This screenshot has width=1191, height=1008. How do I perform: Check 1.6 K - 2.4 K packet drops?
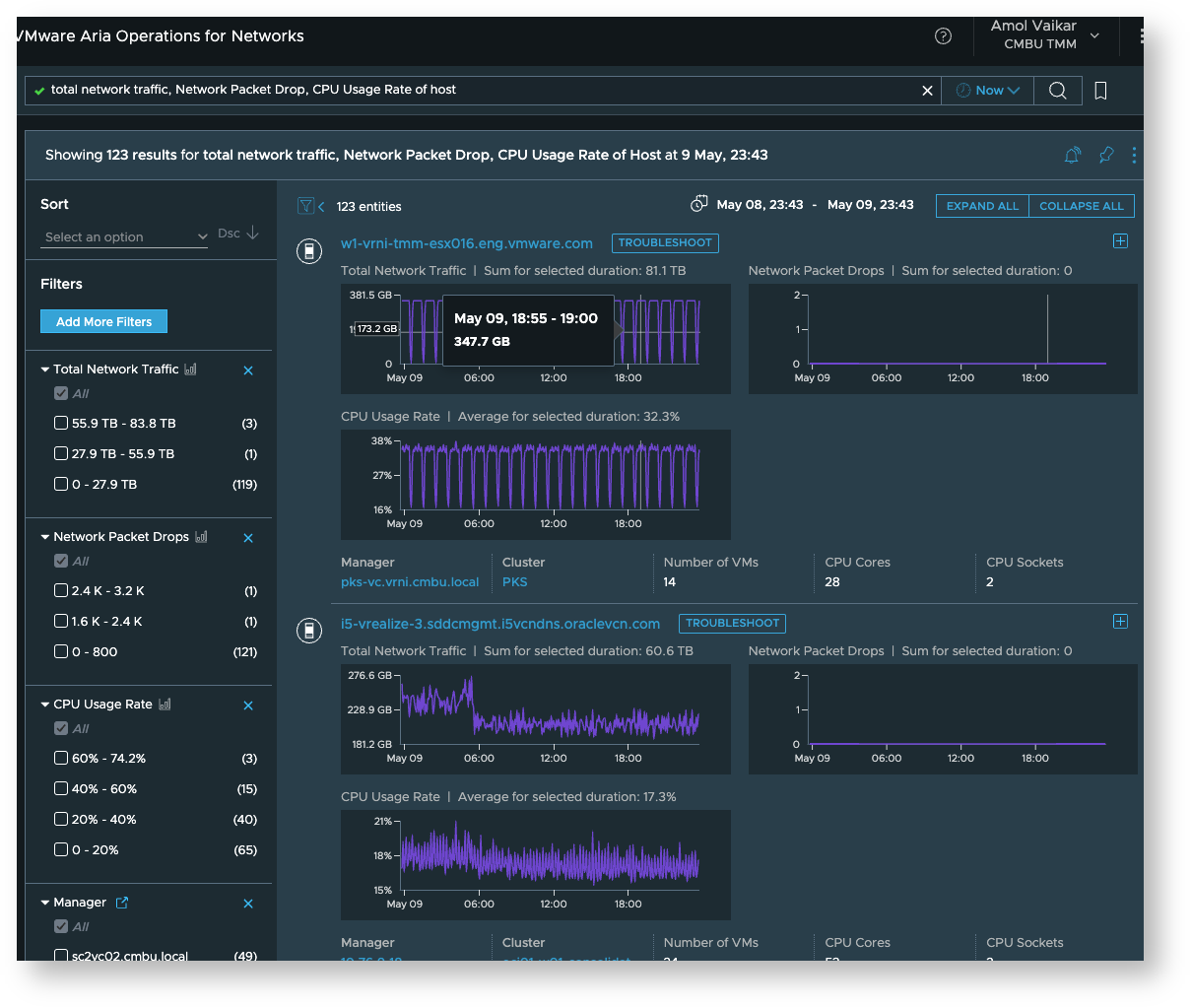pos(61,622)
